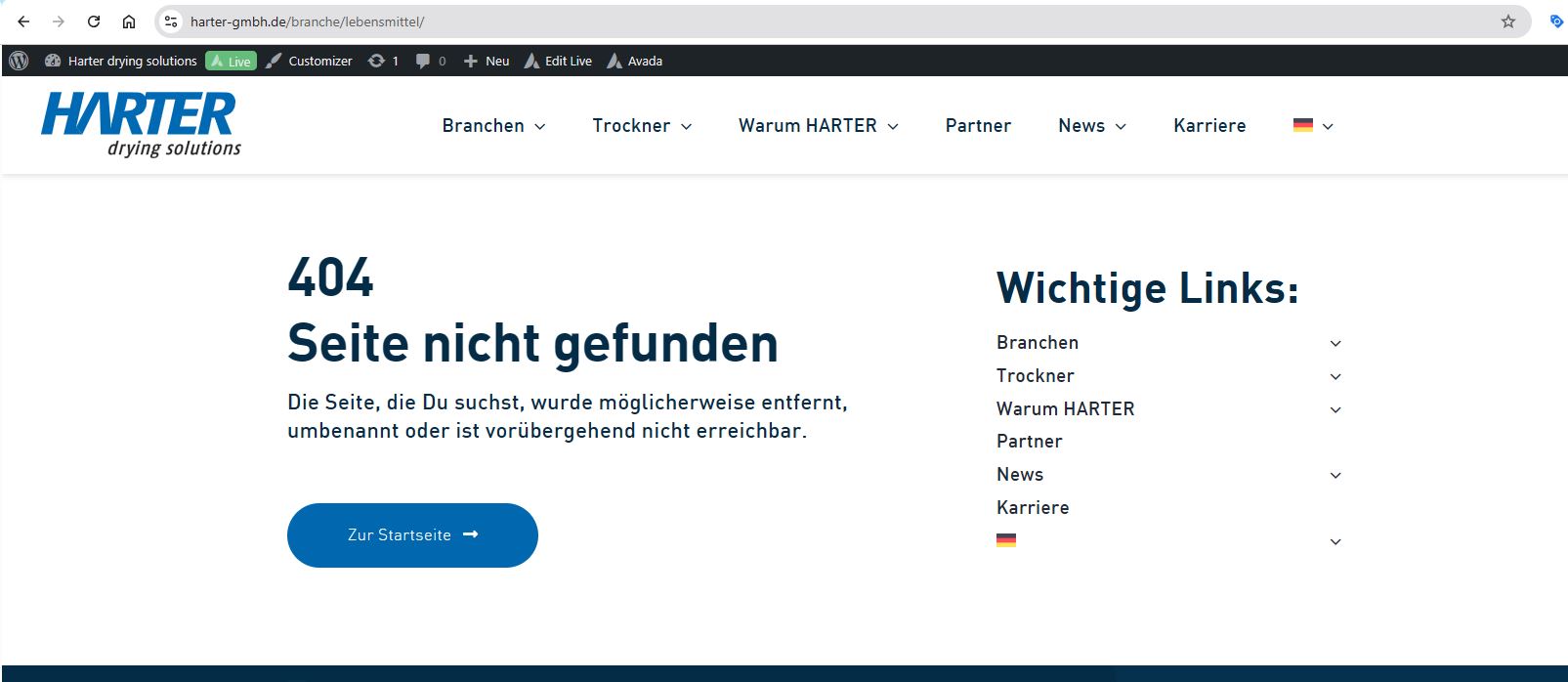Screen dimensions: 1568x682
Task: Click the HARTER drying solutions logo
Action: click(140, 124)
